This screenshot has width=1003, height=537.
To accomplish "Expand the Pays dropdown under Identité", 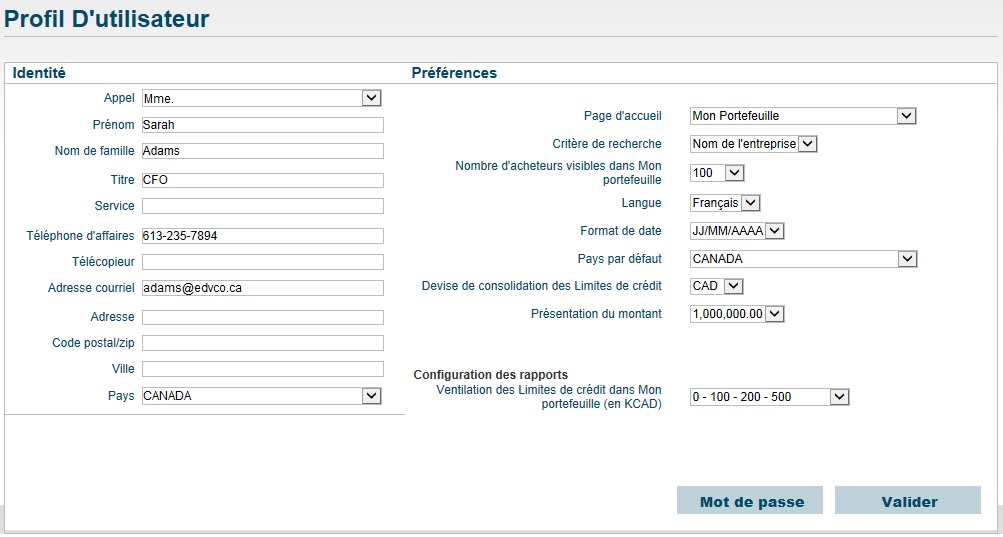I will coord(262,396).
